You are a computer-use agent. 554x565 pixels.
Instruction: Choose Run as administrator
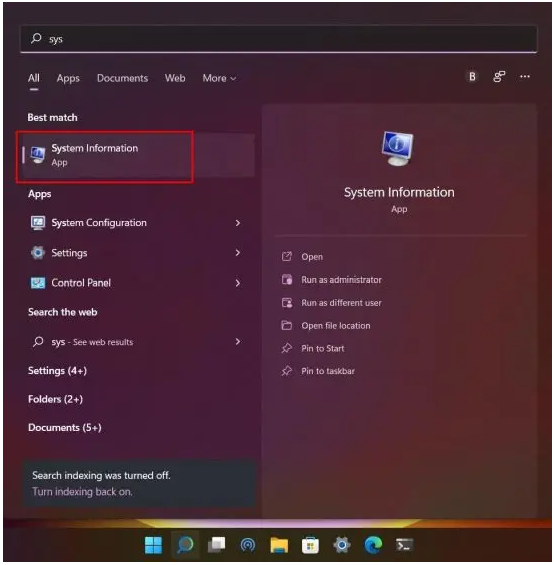(341, 280)
